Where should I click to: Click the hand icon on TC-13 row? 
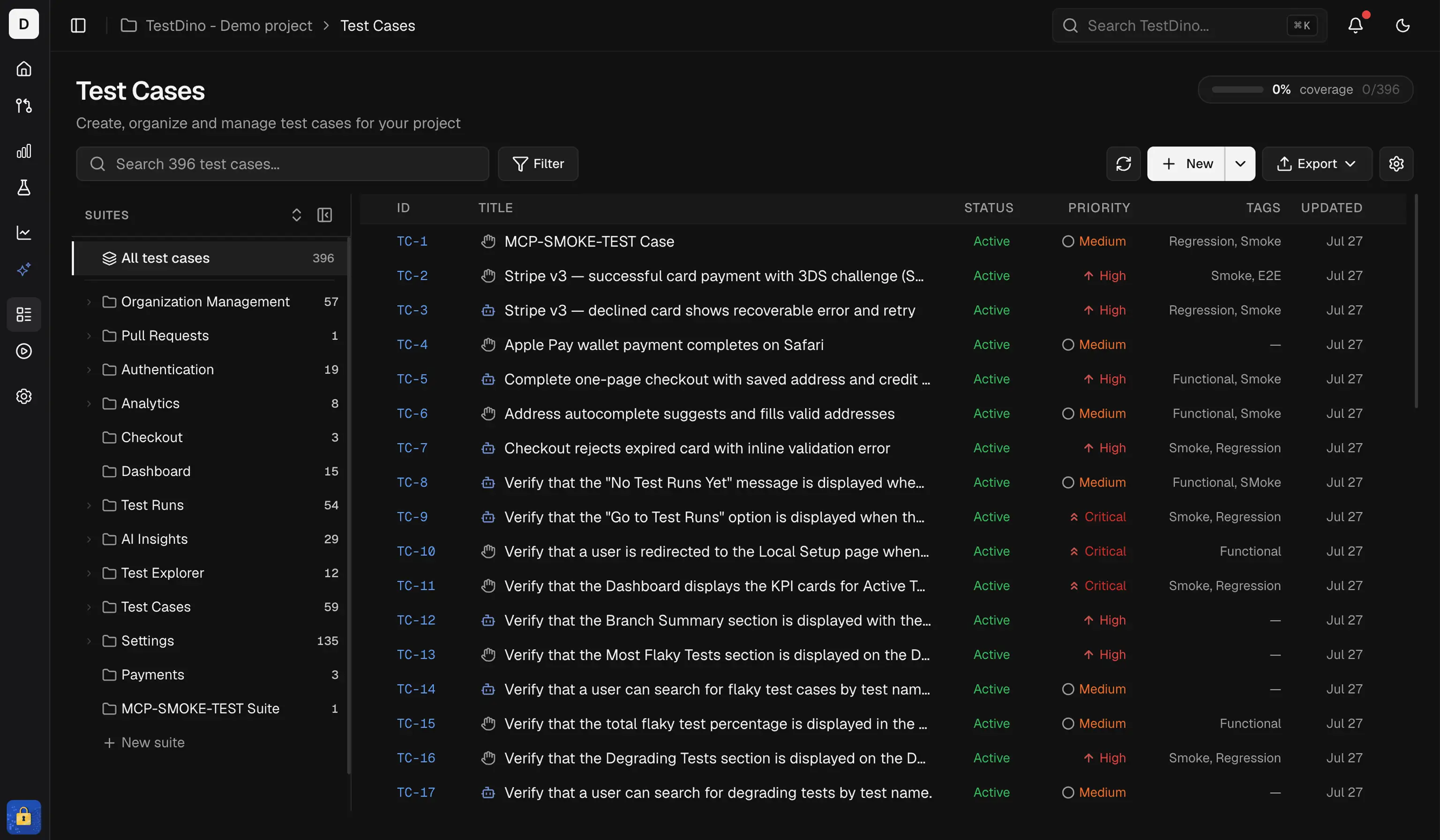tap(488, 655)
